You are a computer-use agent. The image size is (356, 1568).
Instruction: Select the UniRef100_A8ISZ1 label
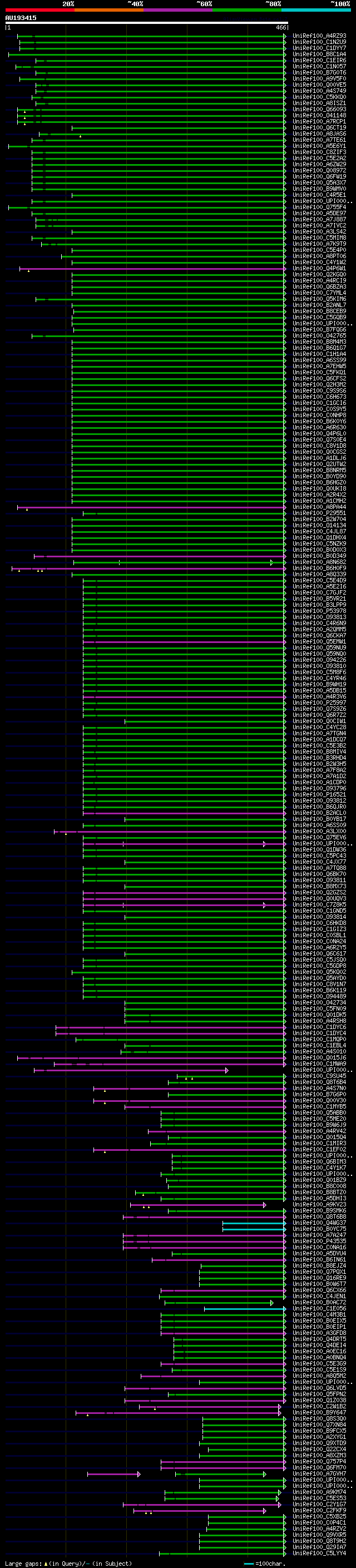pos(319,103)
